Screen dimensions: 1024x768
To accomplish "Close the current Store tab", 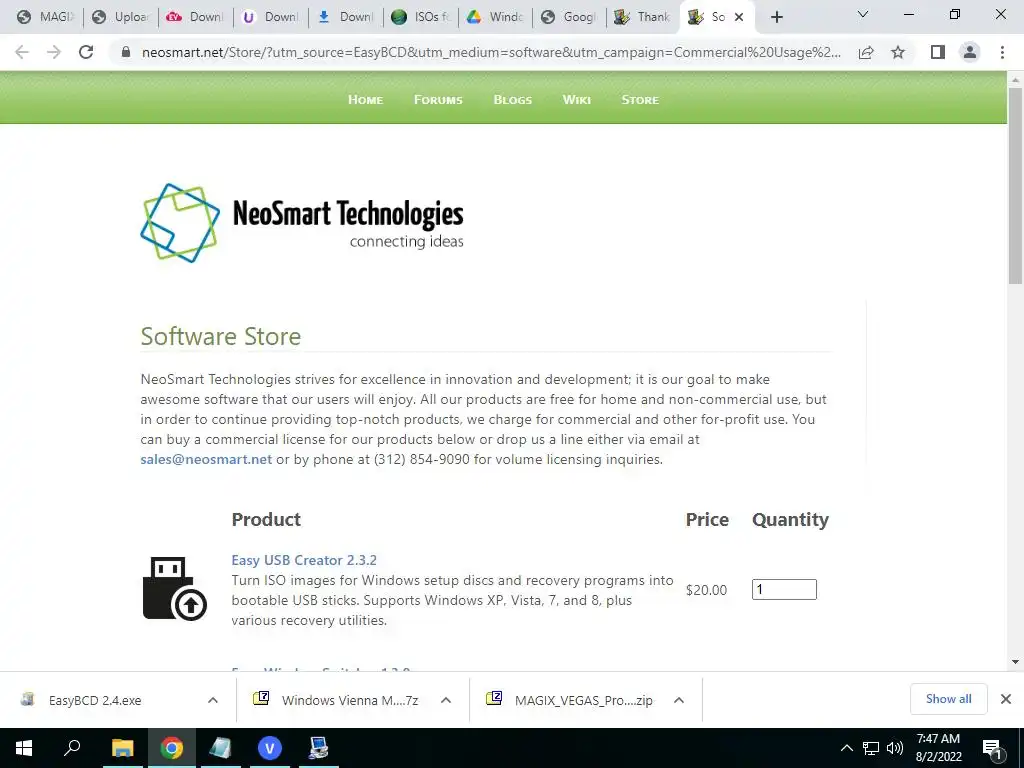I will (x=739, y=17).
